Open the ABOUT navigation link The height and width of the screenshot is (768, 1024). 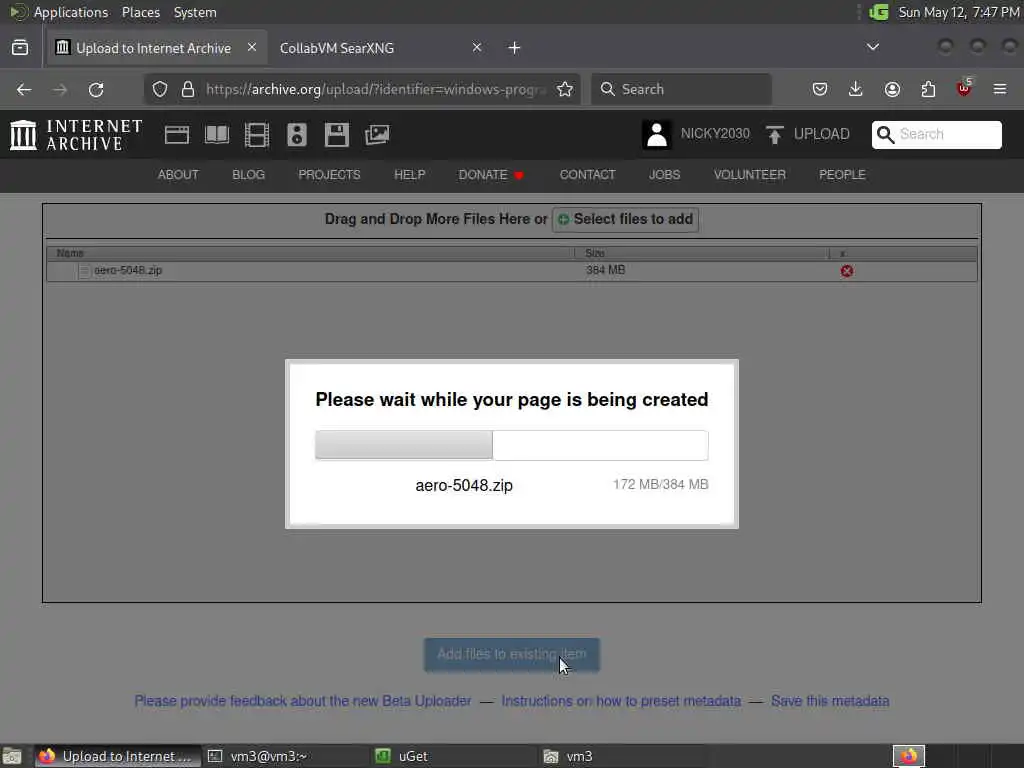[x=178, y=175]
